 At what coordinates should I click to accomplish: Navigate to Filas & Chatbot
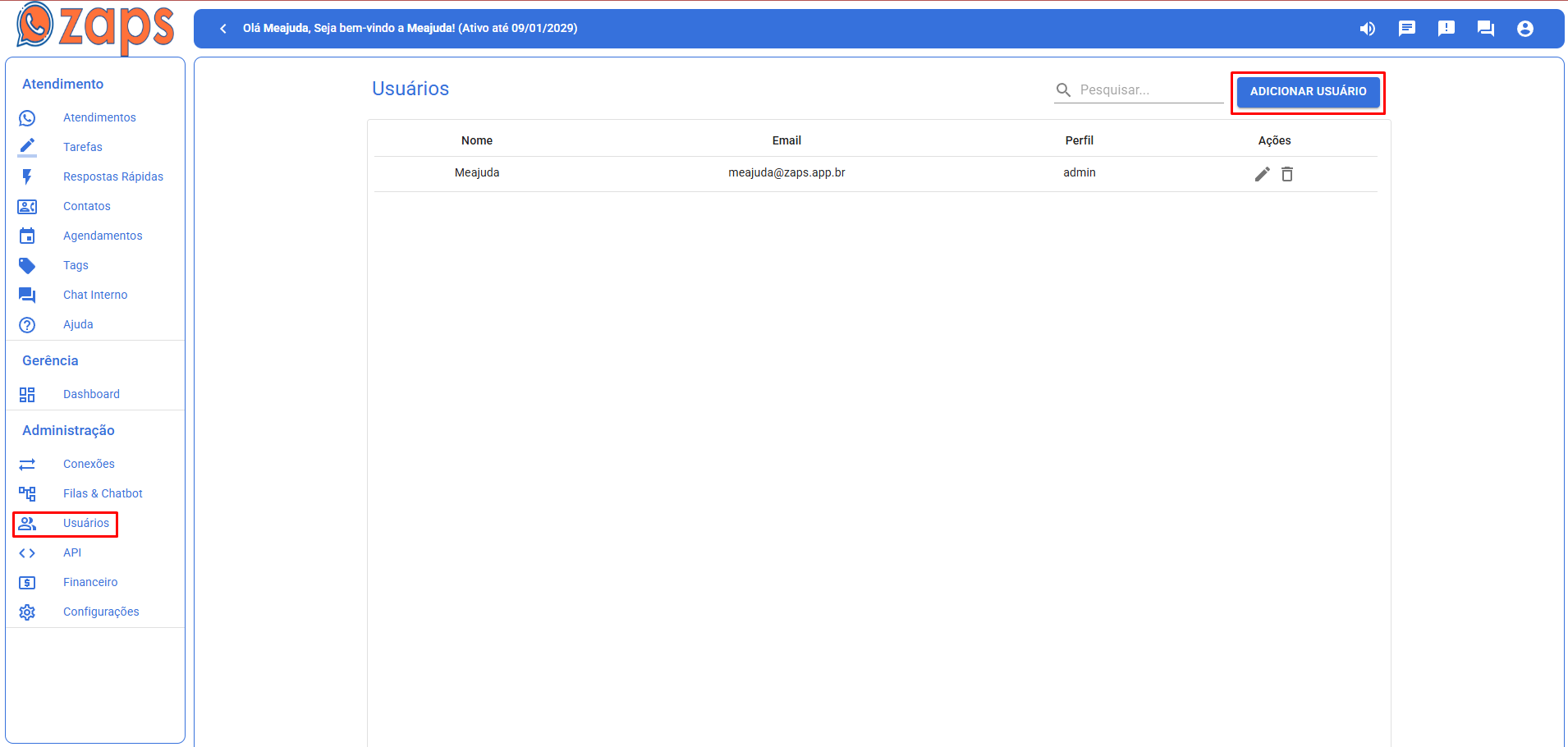(103, 493)
